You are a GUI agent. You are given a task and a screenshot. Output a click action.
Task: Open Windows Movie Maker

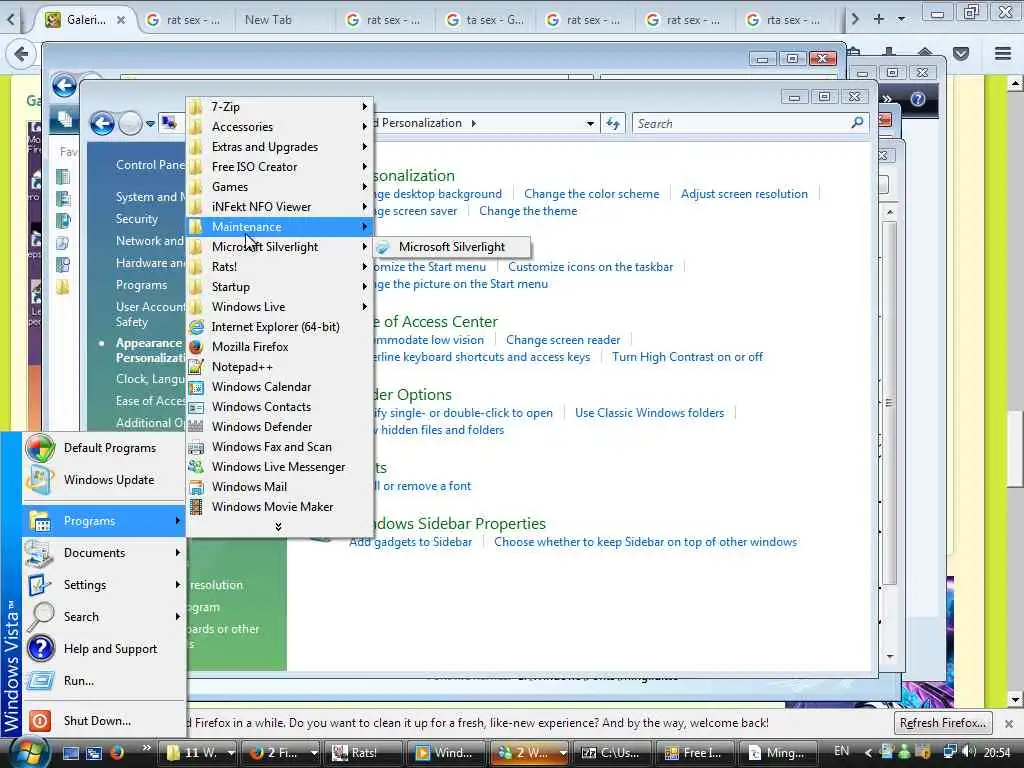[x=280, y=507]
